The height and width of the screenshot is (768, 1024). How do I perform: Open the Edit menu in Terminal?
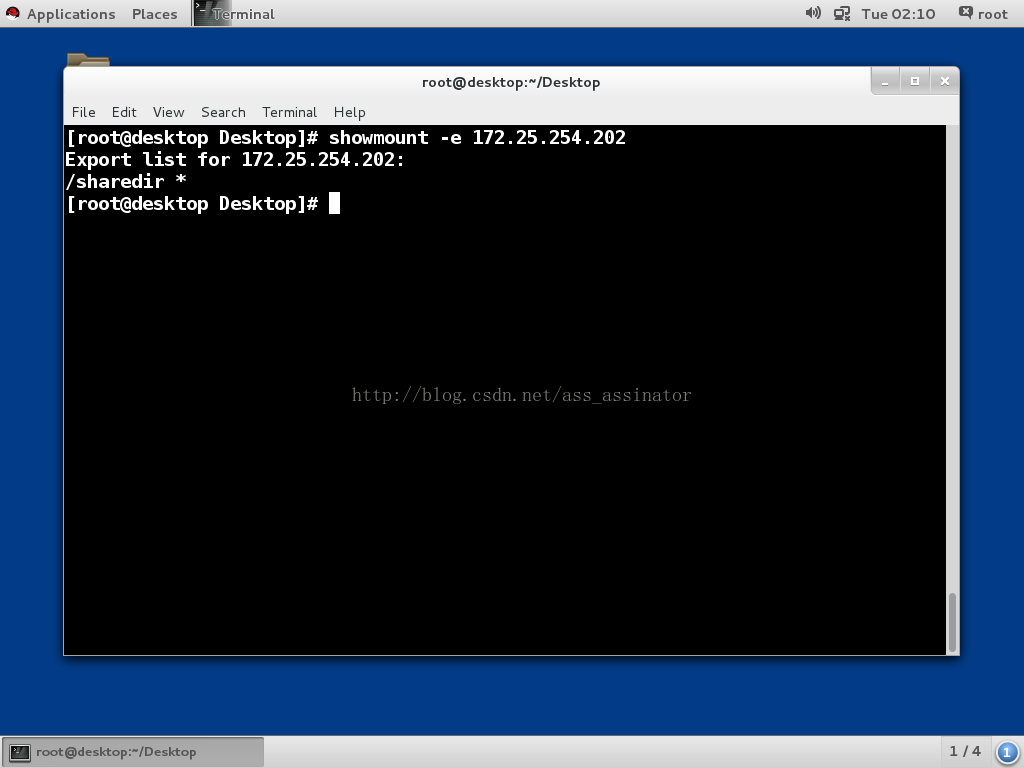124,112
